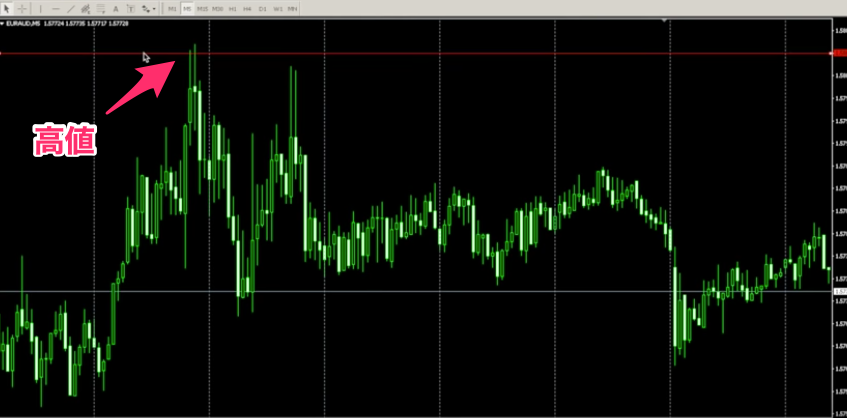Switch chart to M15 timeframe
The image size is (847, 418).
point(202,9)
